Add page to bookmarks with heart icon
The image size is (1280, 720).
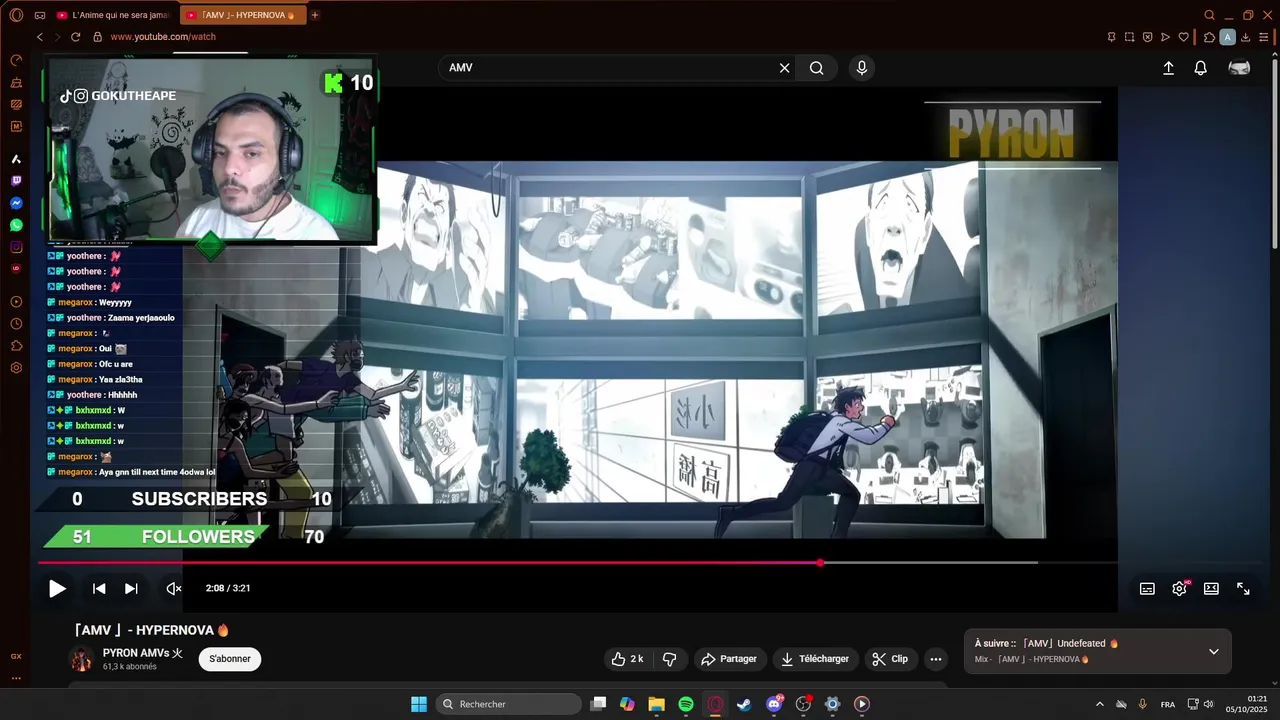(x=1184, y=37)
